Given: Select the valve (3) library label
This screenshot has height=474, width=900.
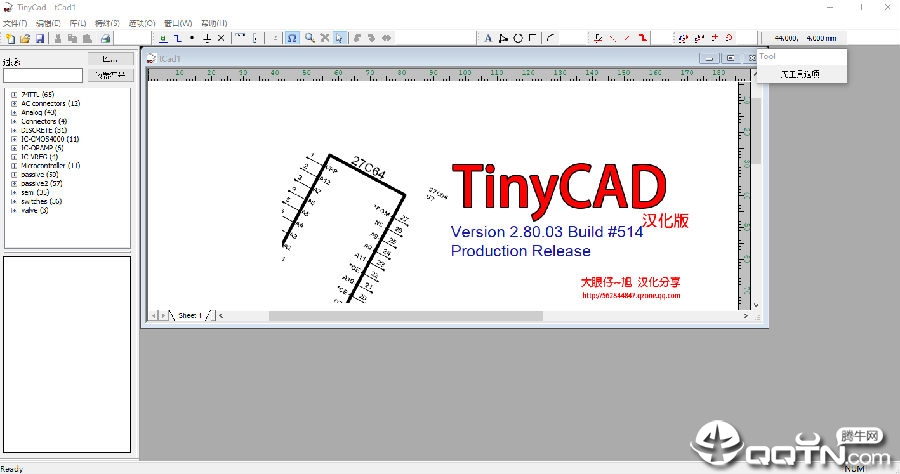Looking at the screenshot, I should pos(34,211).
